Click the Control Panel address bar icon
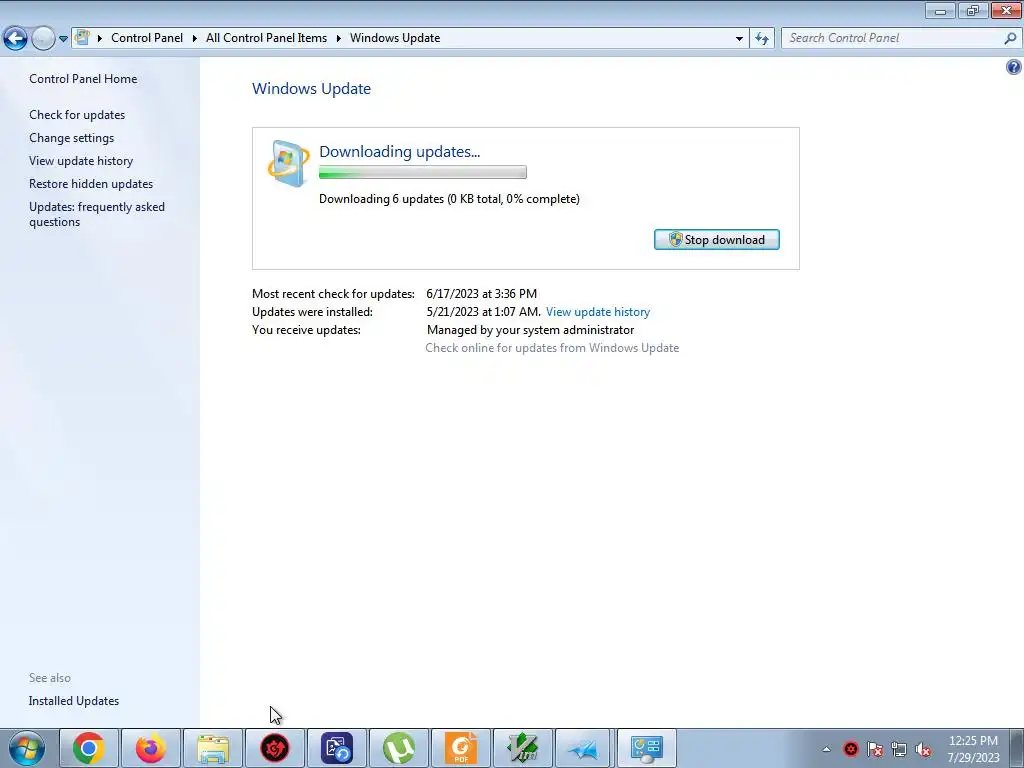Viewport: 1024px width, 768px height. point(82,37)
